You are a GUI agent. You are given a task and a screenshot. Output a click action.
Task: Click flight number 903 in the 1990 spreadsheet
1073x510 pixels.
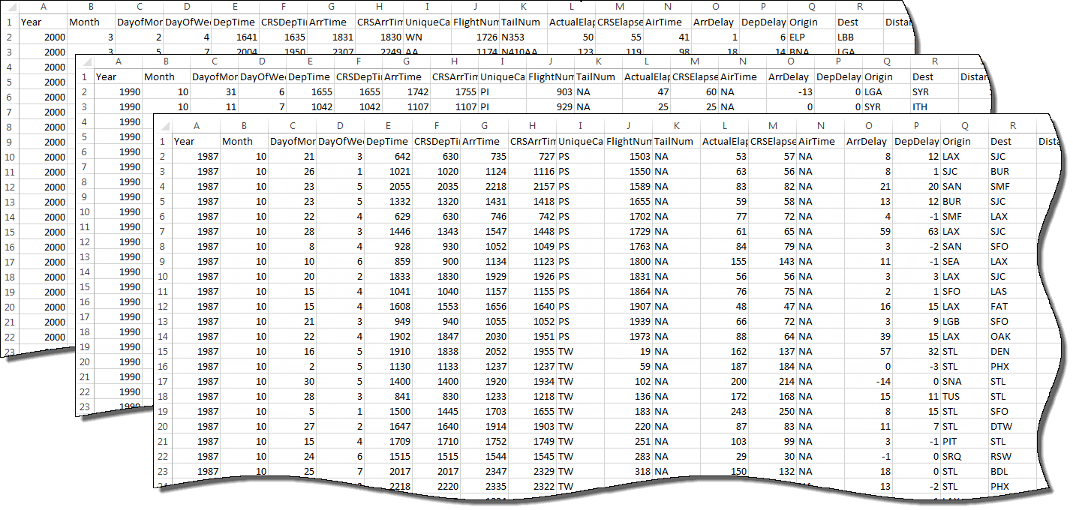(550, 92)
